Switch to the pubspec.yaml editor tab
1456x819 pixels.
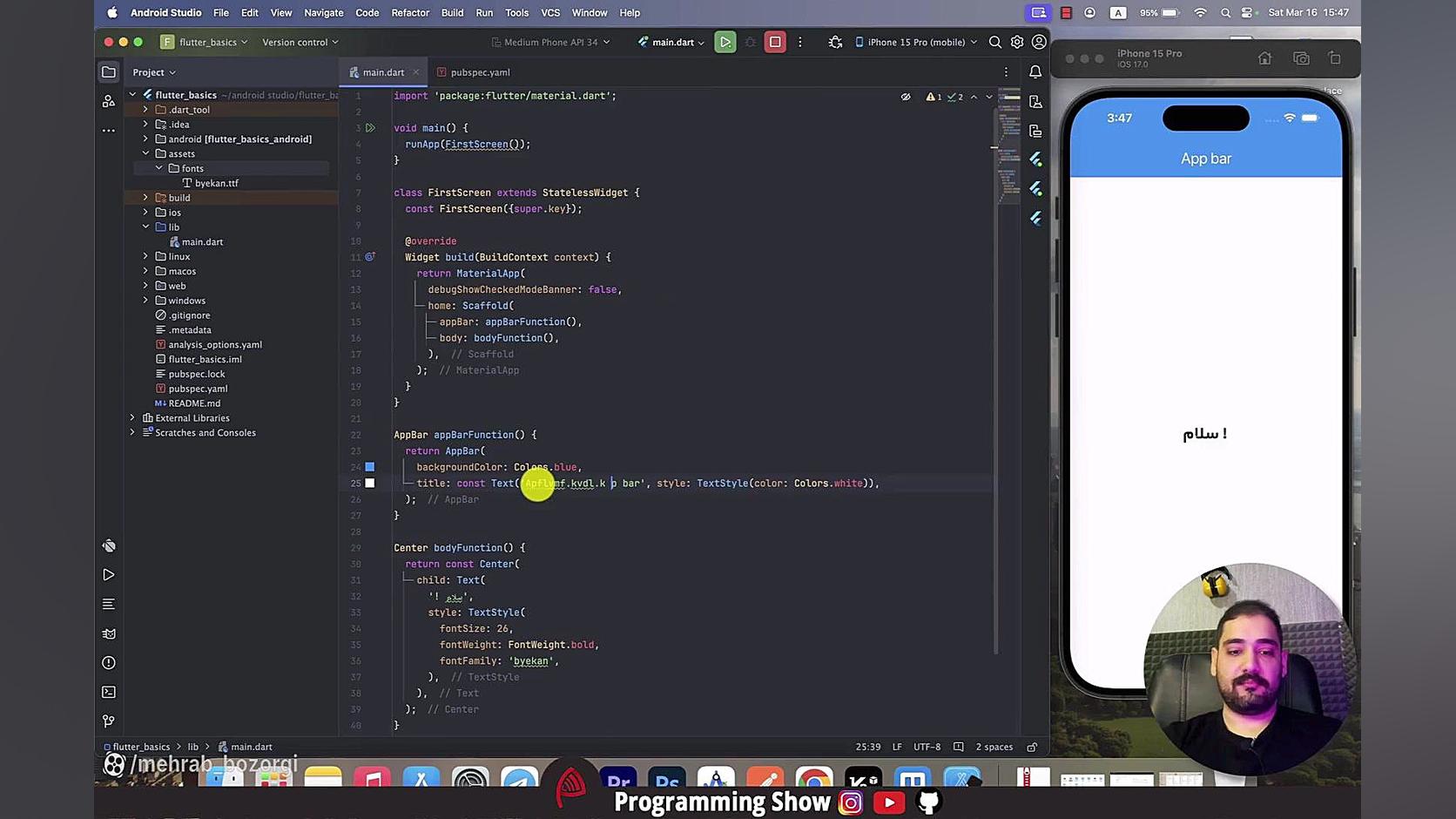point(480,72)
